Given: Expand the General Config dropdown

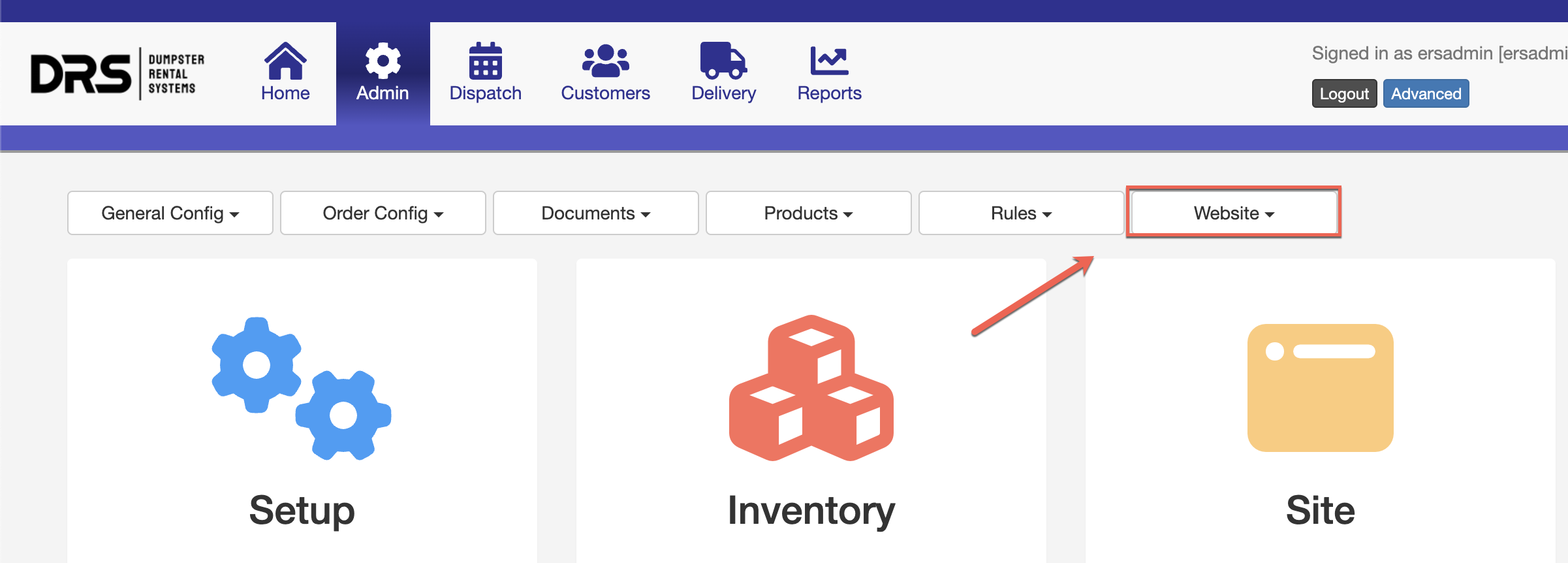Looking at the screenshot, I should click(x=170, y=213).
